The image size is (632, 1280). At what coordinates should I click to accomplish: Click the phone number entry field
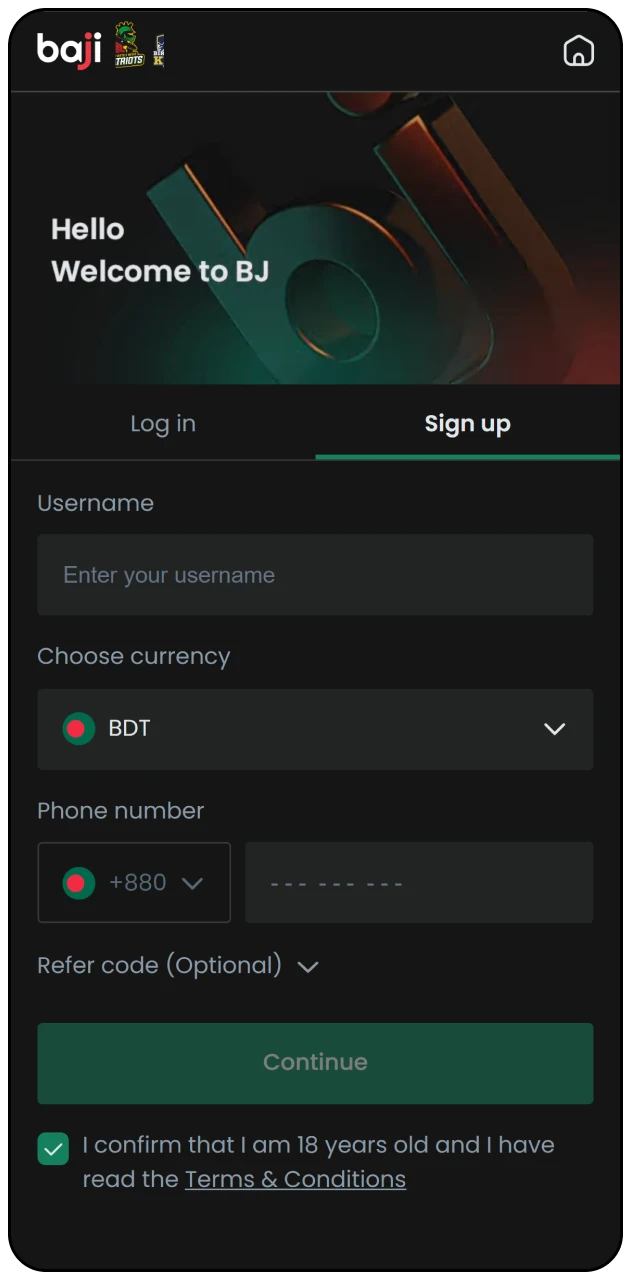[x=419, y=883]
